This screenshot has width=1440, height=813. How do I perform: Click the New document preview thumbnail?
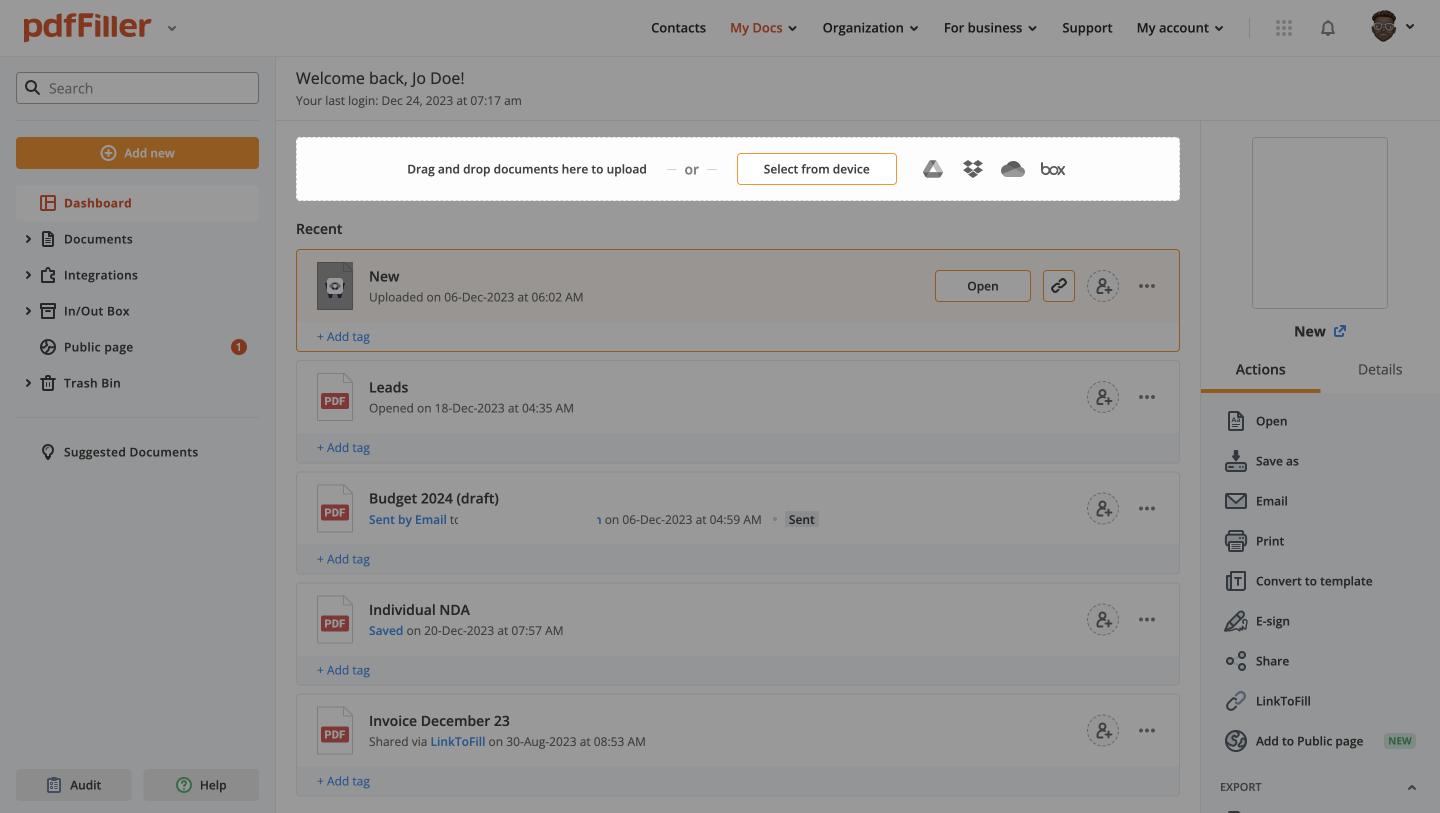point(1319,223)
